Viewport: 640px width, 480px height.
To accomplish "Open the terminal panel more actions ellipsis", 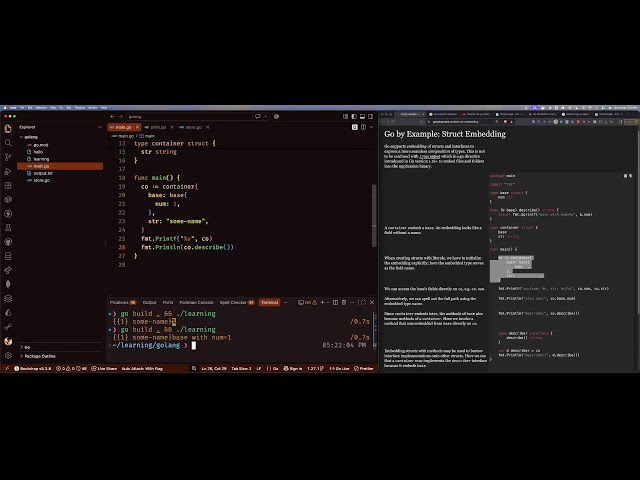I will click(352, 302).
